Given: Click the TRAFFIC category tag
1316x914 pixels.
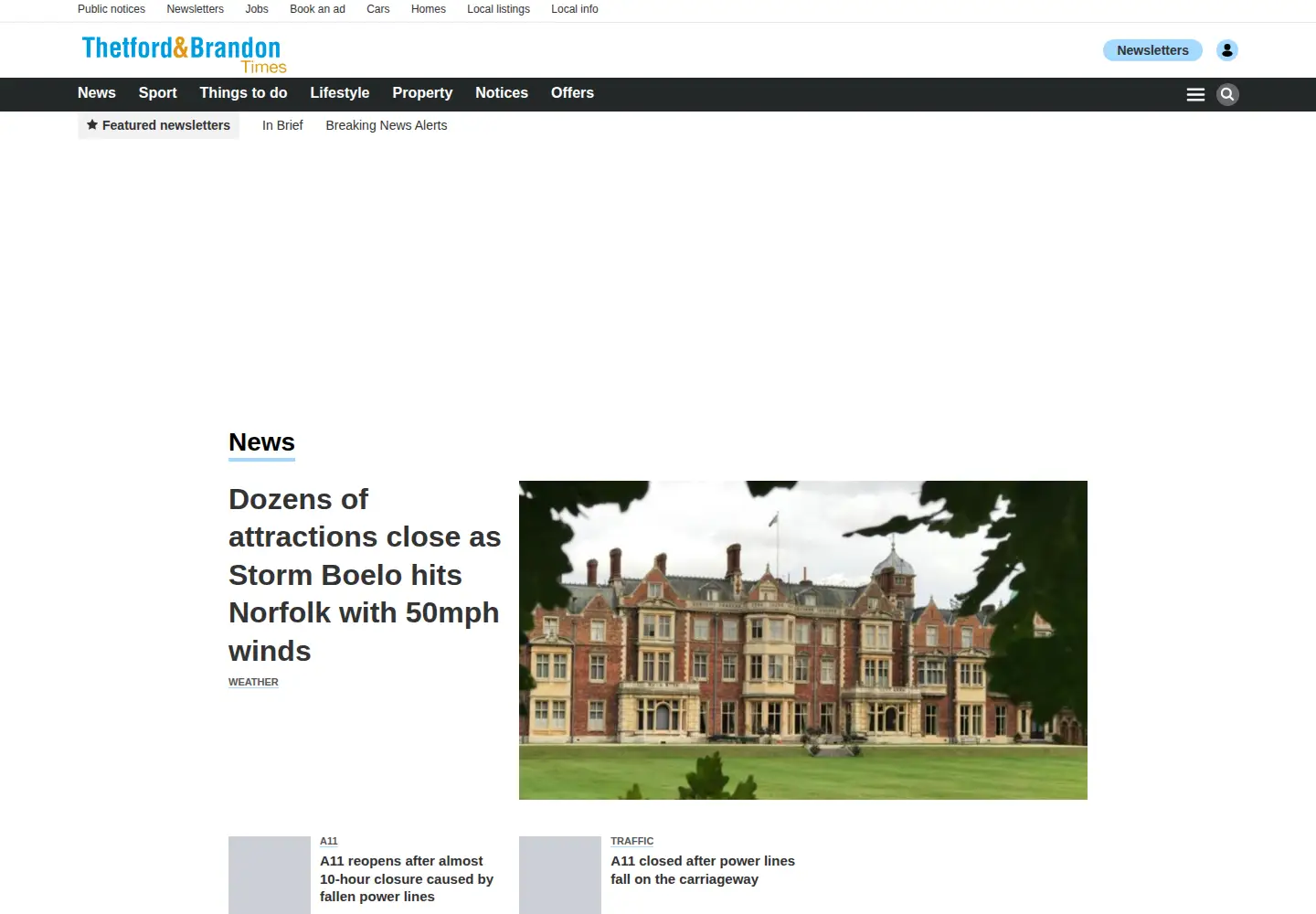Looking at the screenshot, I should (632, 841).
